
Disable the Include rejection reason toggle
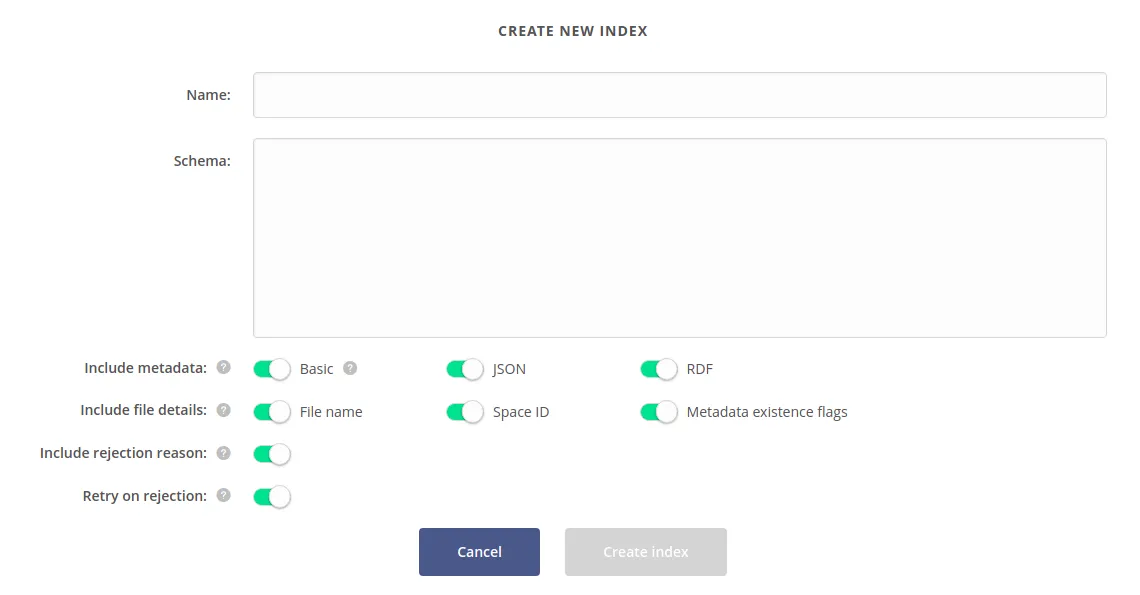pyautogui.click(x=271, y=453)
